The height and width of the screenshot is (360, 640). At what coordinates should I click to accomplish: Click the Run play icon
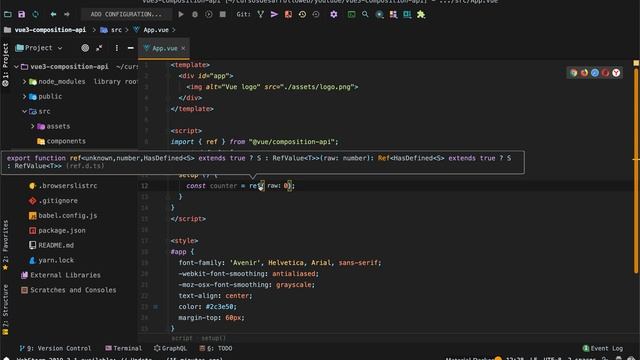[181, 14]
